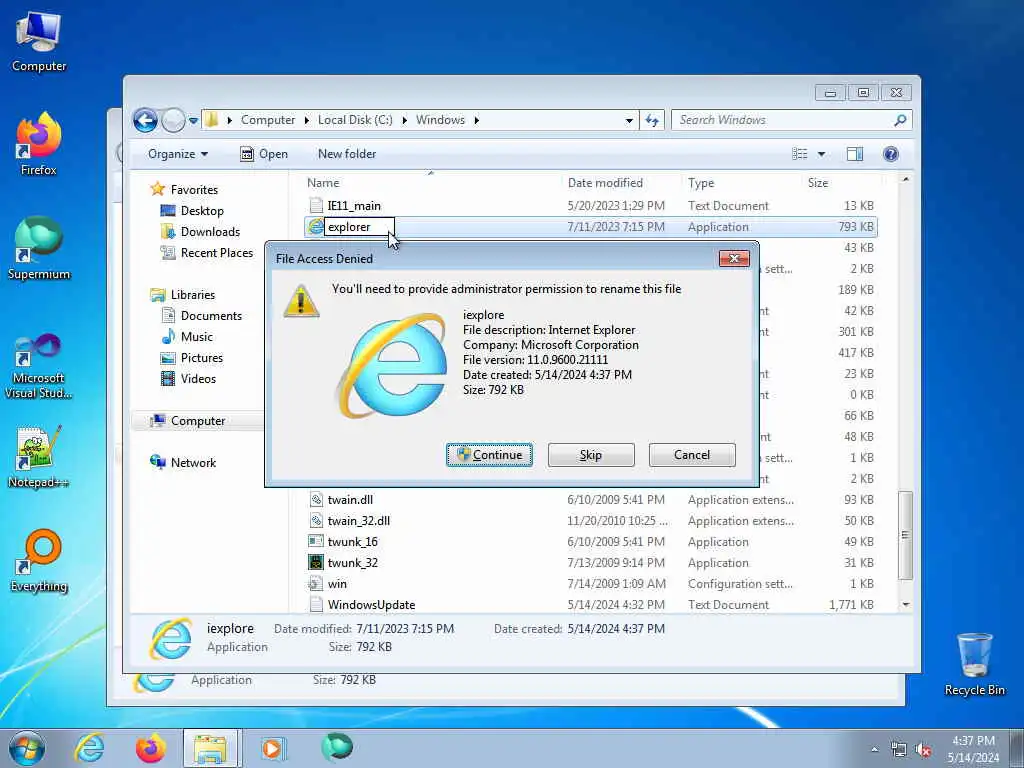Click the search magnifier icon

(x=901, y=120)
